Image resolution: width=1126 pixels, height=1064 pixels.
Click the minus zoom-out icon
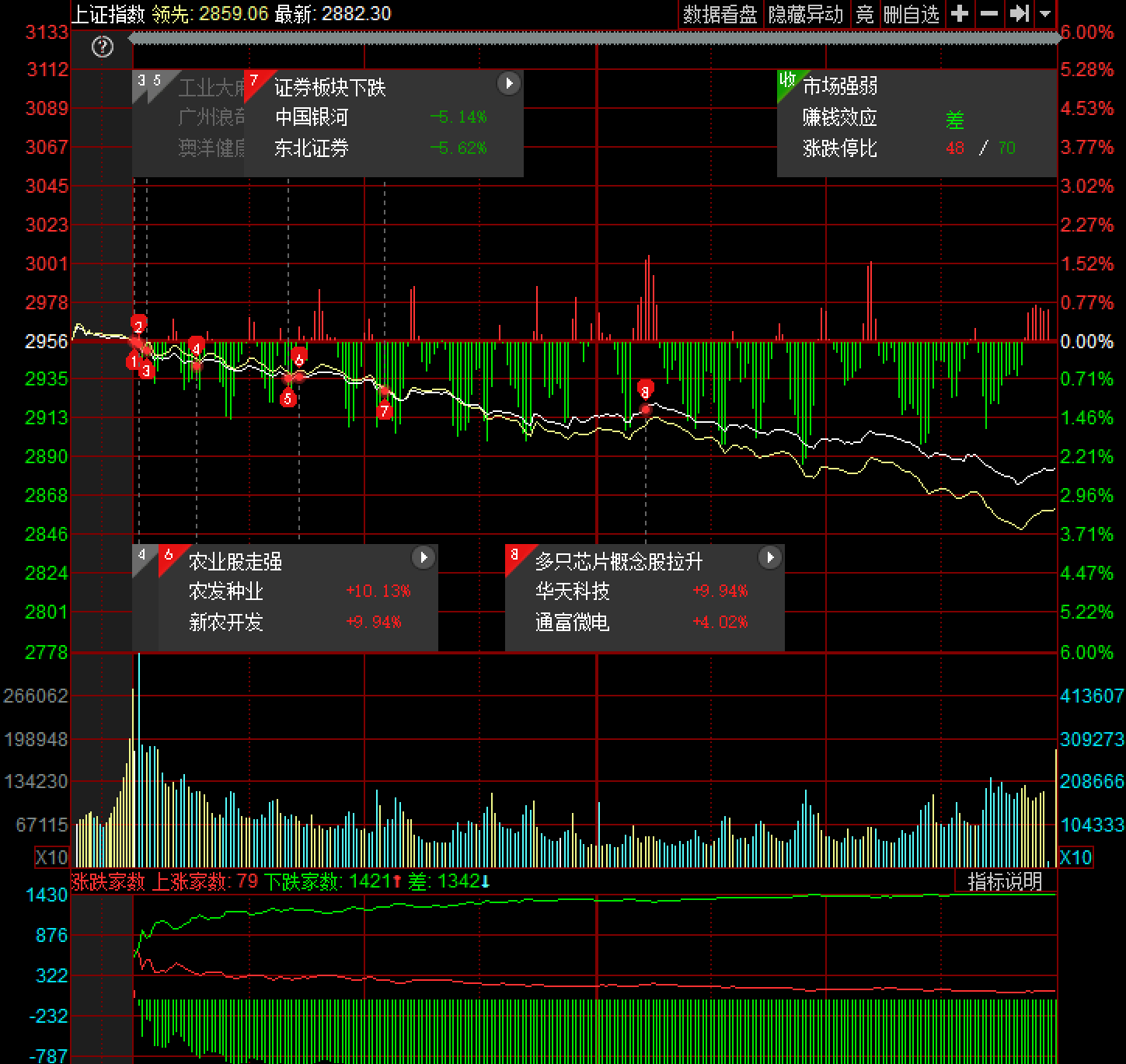[989, 14]
